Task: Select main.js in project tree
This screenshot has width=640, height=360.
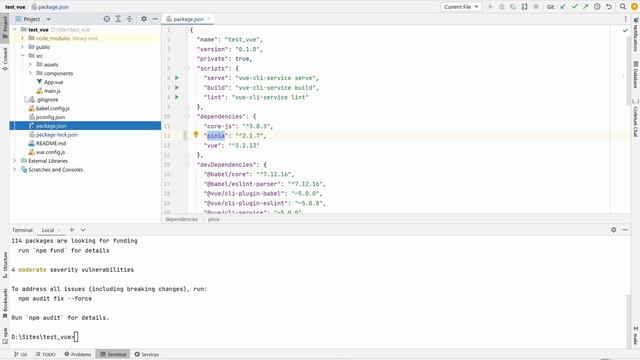Action: [52, 91]
